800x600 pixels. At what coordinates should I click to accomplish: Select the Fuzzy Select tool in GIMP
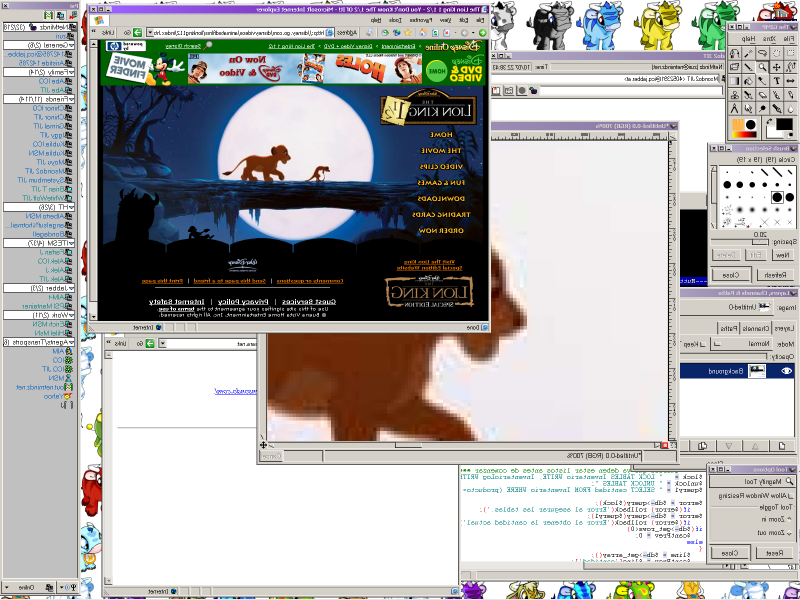749,53
